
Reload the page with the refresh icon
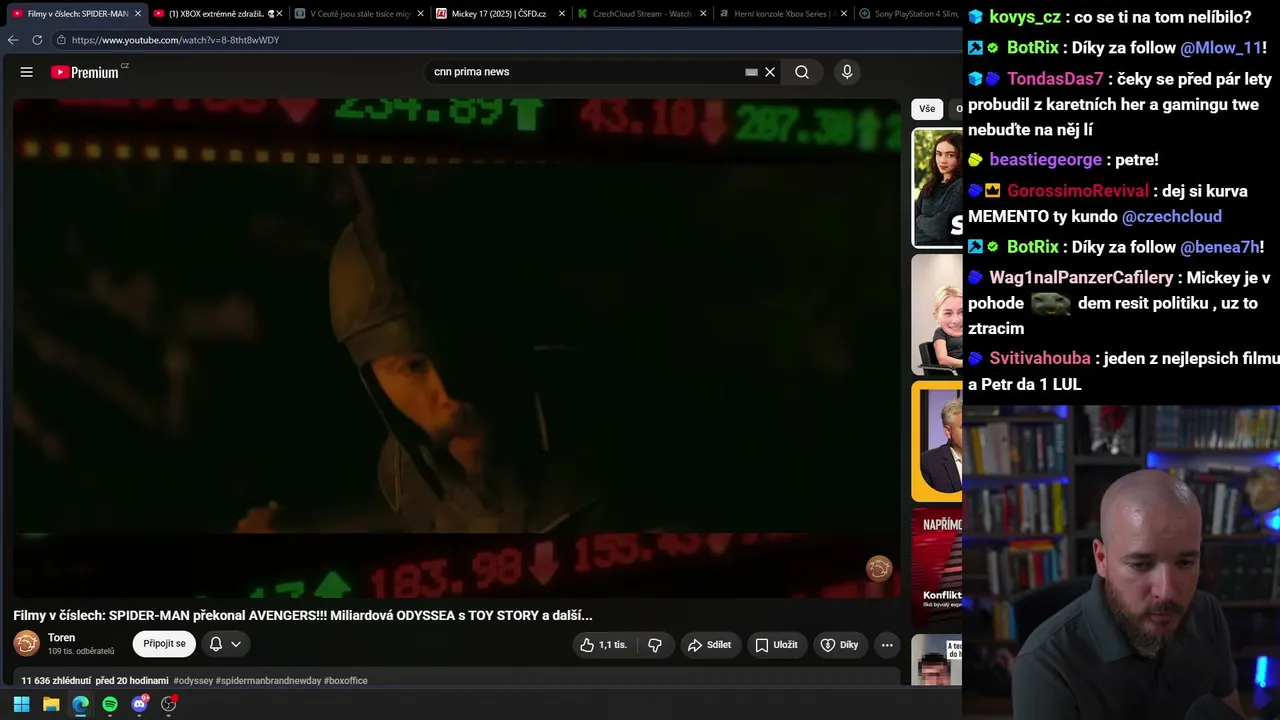pos(37,40)
